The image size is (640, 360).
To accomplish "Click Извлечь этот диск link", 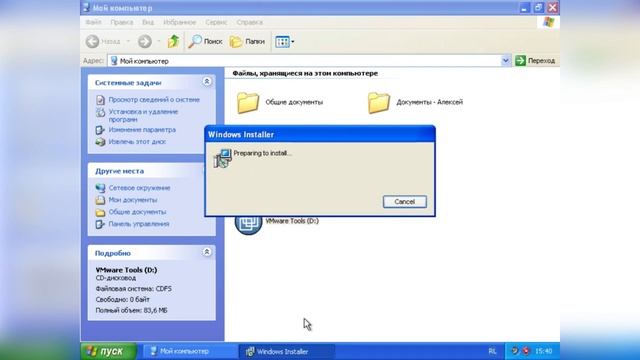I will pos(137,142).
